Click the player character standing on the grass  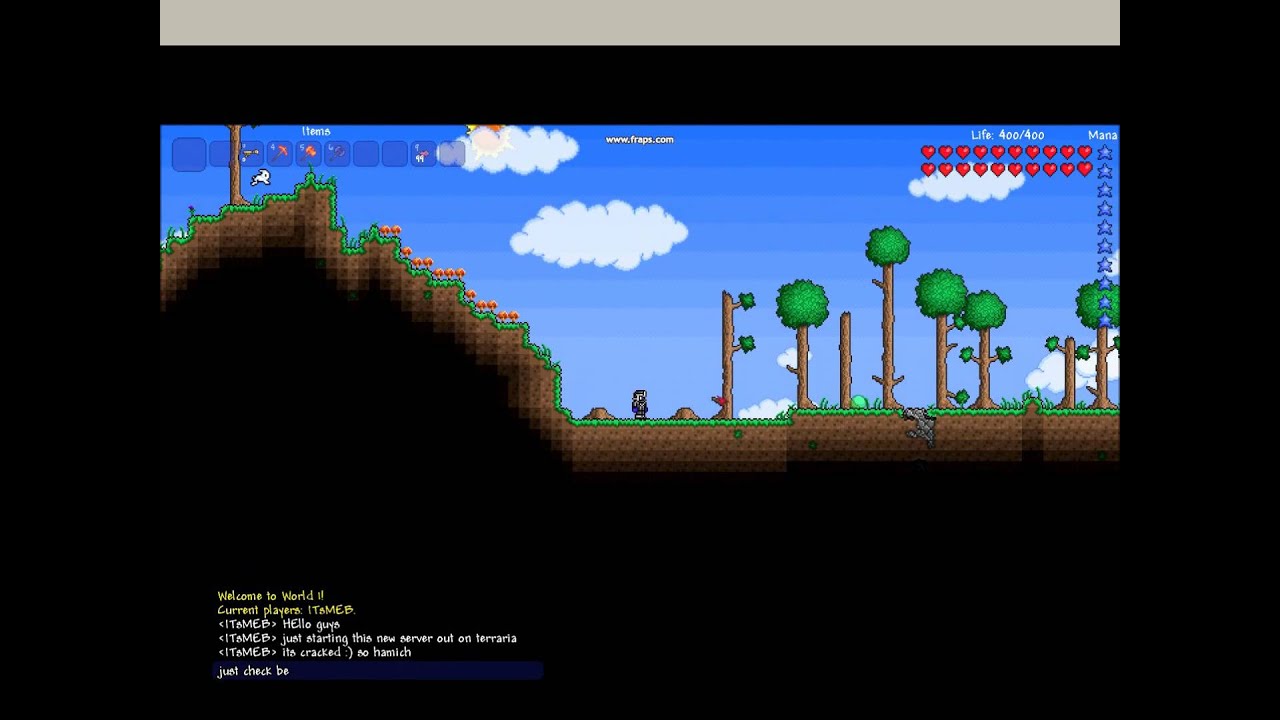(639, 404)
